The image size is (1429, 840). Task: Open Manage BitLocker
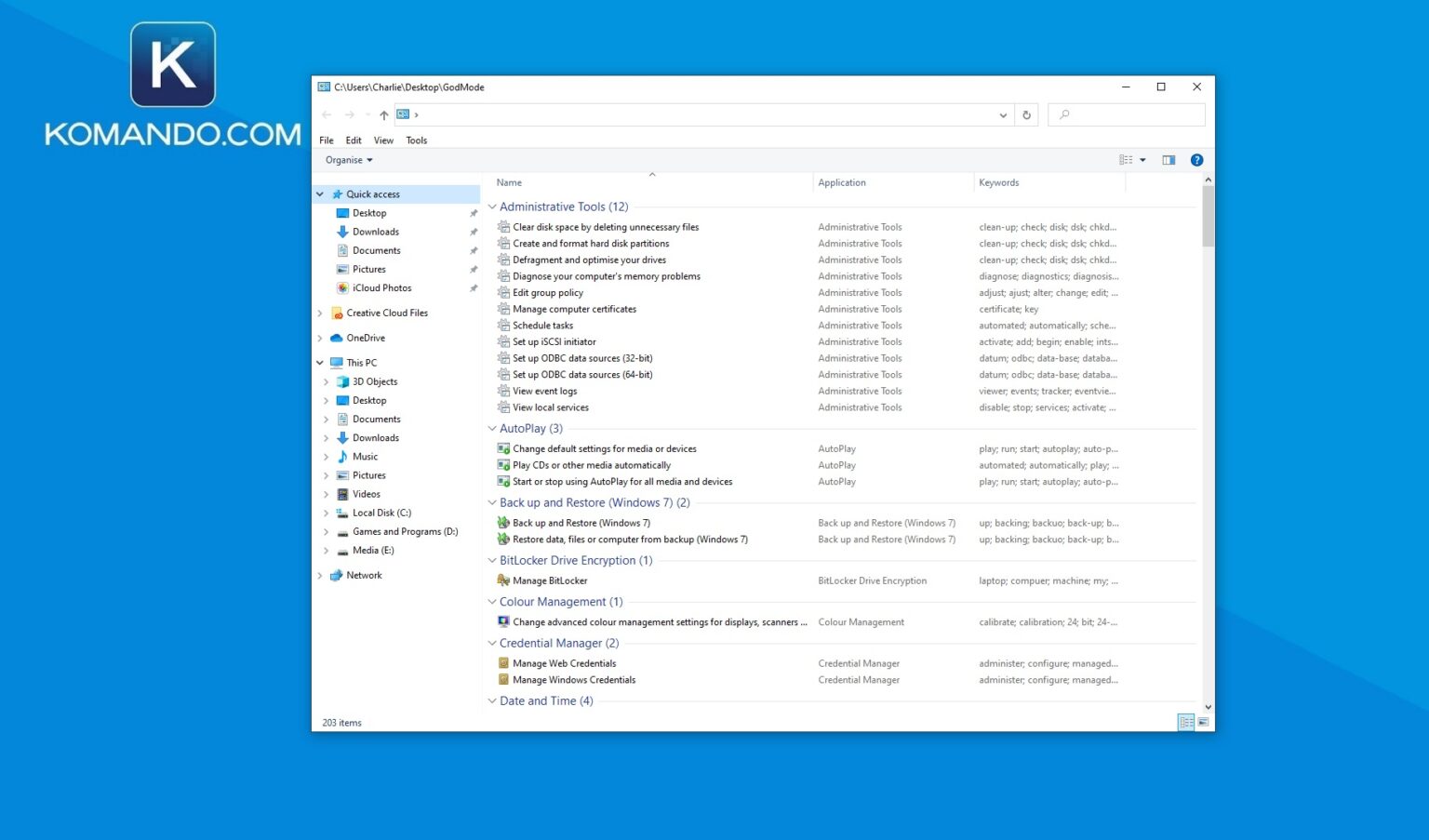click(549, 580)
